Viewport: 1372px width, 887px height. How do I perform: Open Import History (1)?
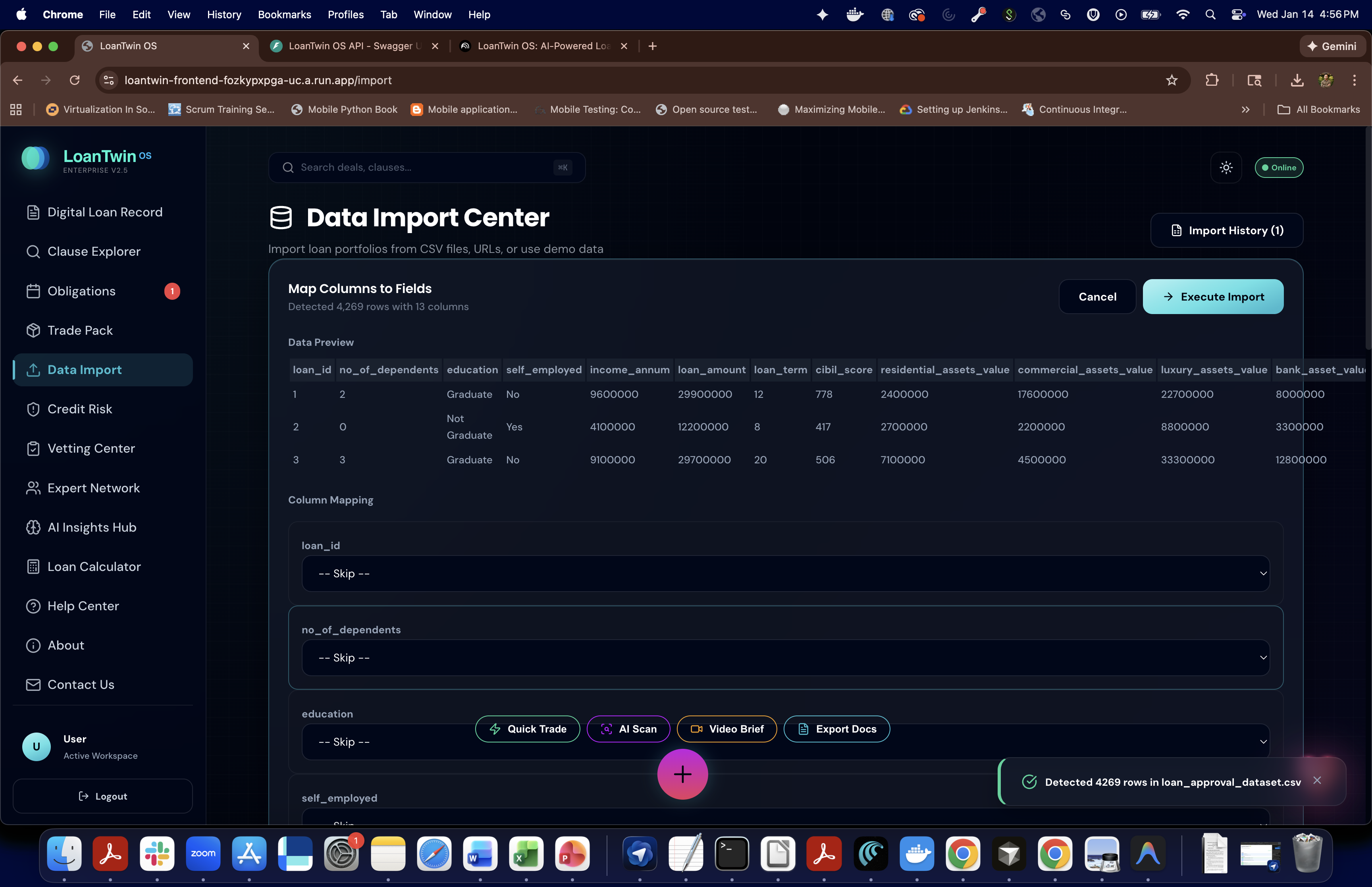(1226, 230)
